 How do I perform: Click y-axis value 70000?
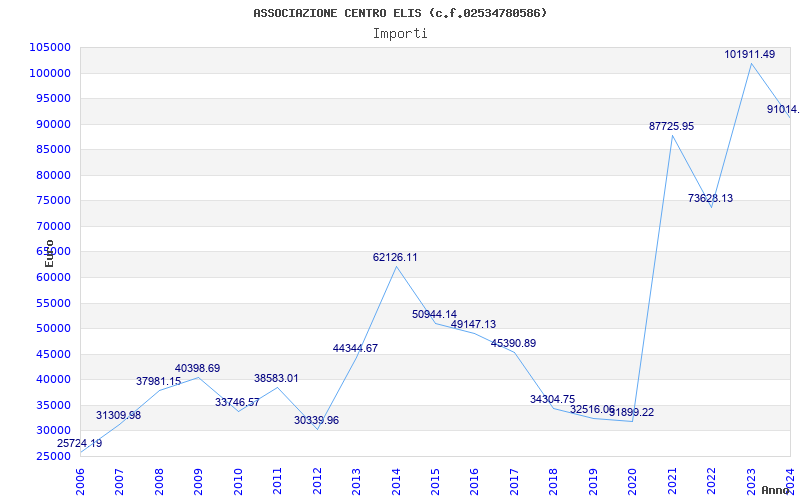coord(53,226)
